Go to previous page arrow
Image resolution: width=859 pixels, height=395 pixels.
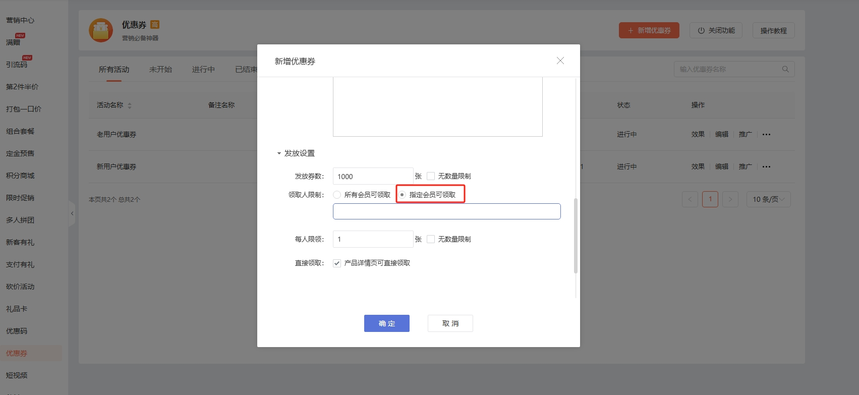690,199
